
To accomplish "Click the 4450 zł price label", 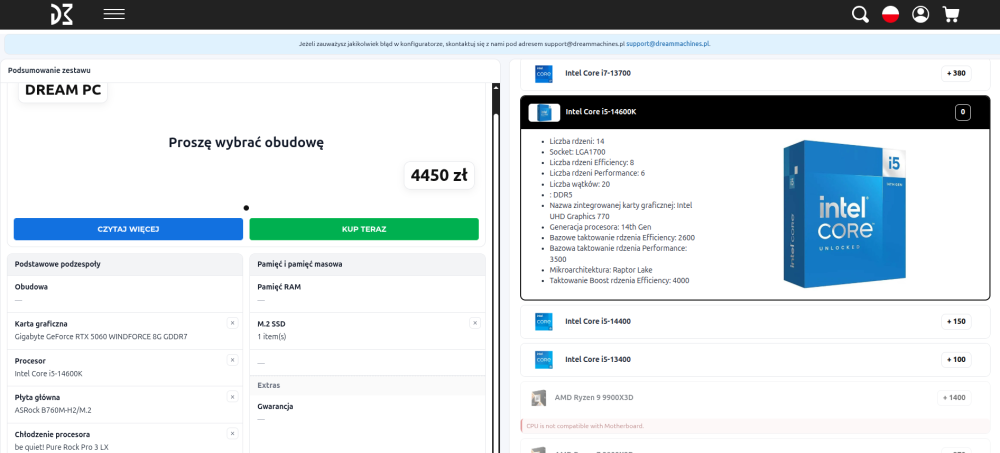I will click(439, 175).
